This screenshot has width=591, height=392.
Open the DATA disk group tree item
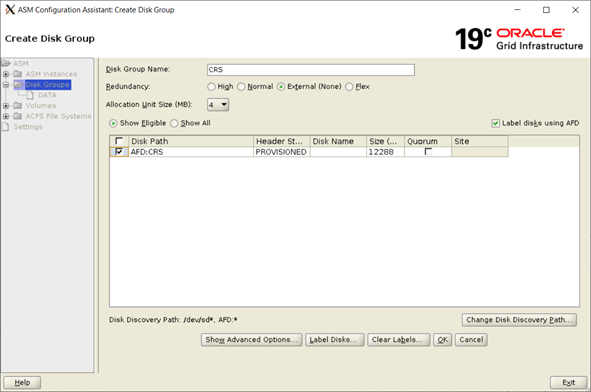tap(47, 95)
